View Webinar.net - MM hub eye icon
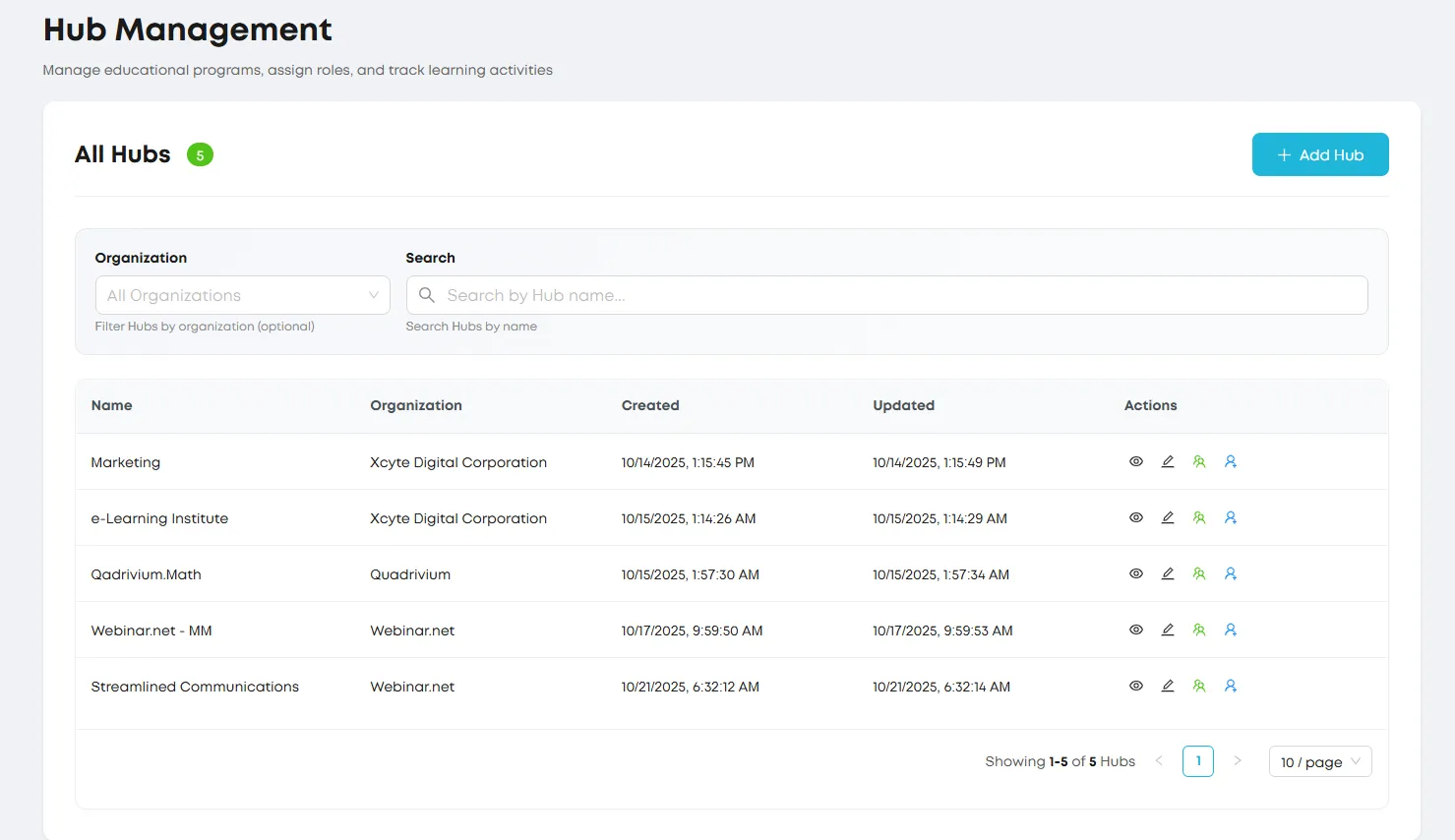This screenshot has width=1455, height=840. coord(1135,630)
